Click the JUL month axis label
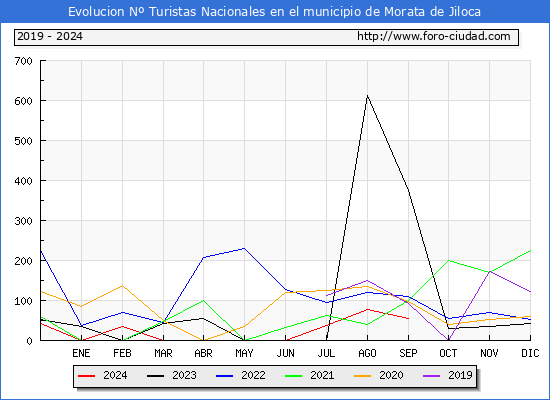 (x=326, y=353)
